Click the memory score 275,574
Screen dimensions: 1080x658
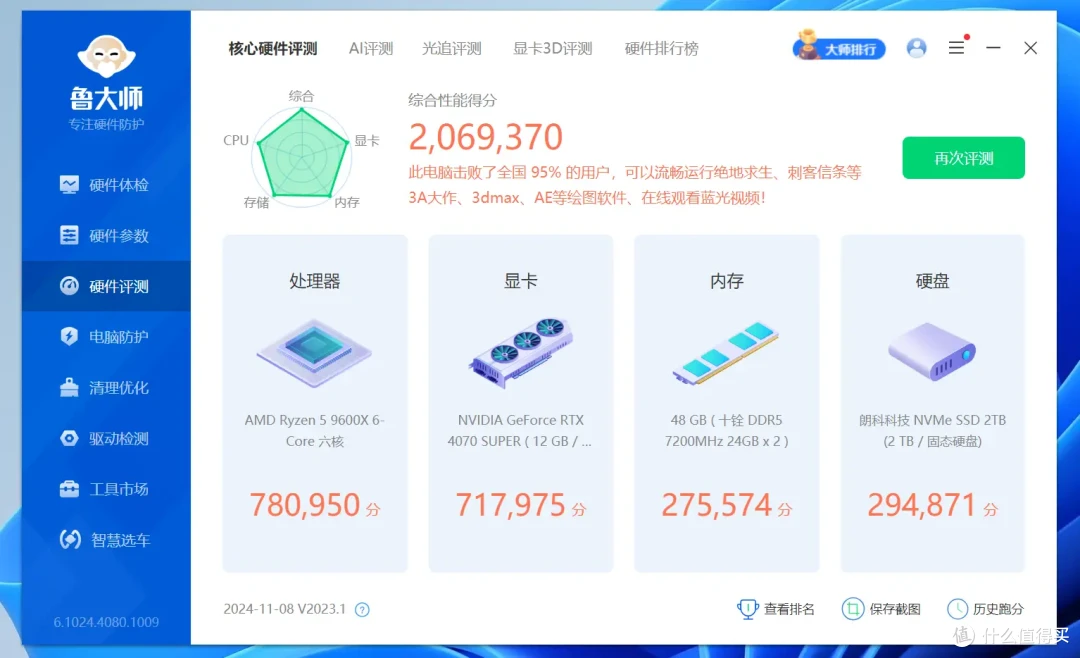[716, 505]
